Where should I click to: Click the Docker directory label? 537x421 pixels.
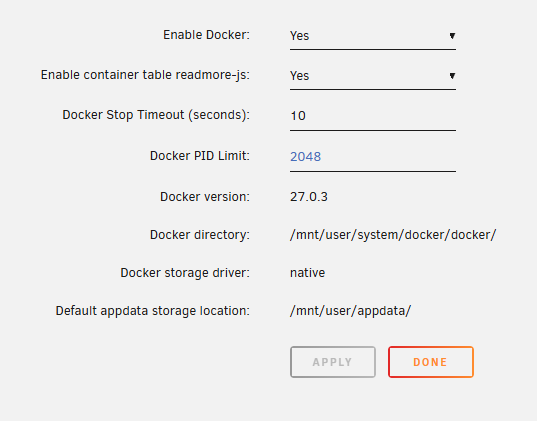pyautogui.click(x=200, y=235)
